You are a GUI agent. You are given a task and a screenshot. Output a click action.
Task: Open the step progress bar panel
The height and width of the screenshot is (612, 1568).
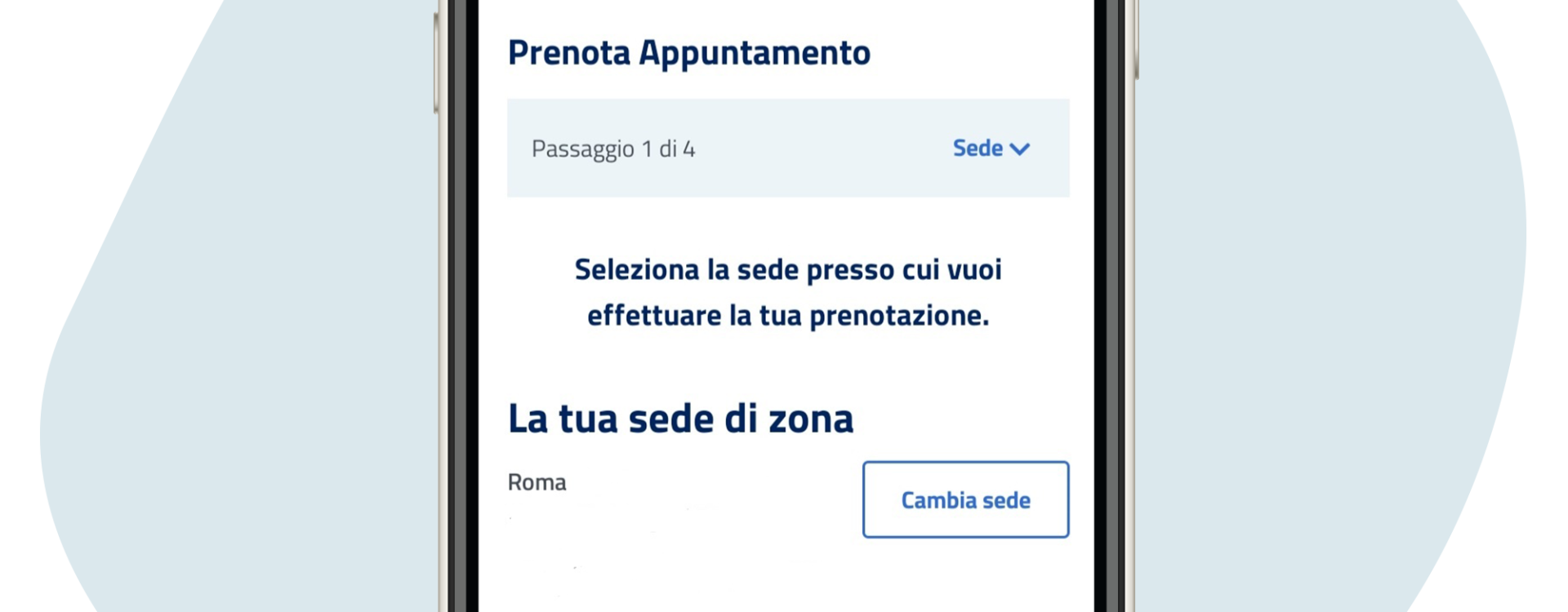(788, 148)
